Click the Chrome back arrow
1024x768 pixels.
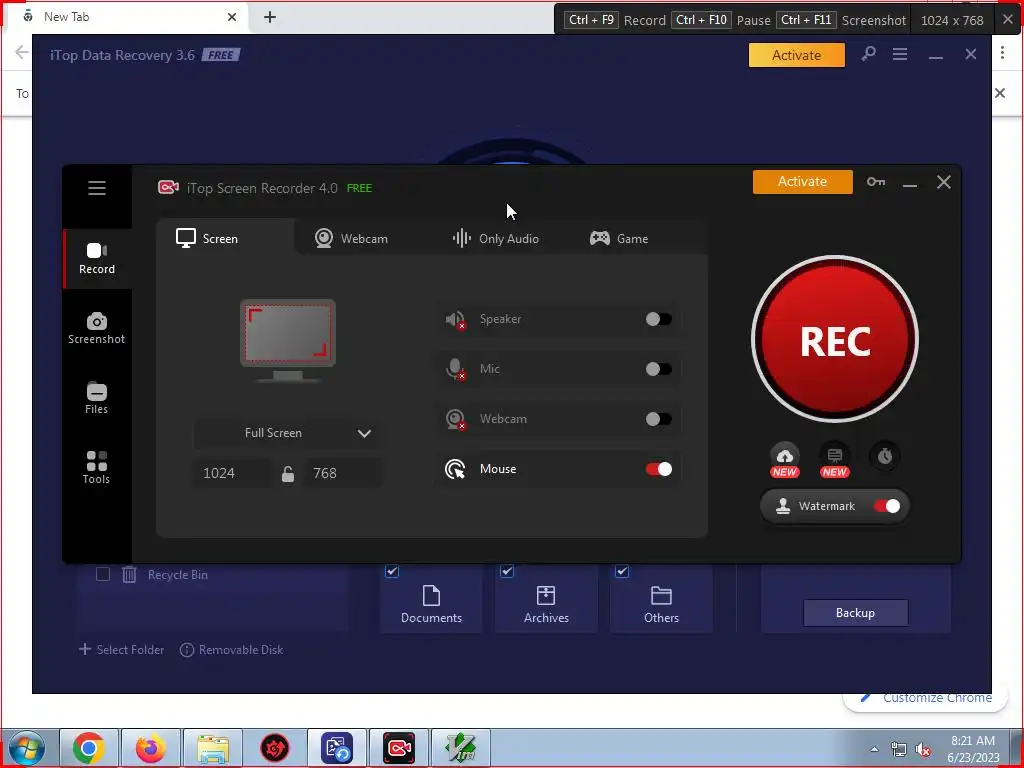(x=22, y=52)
